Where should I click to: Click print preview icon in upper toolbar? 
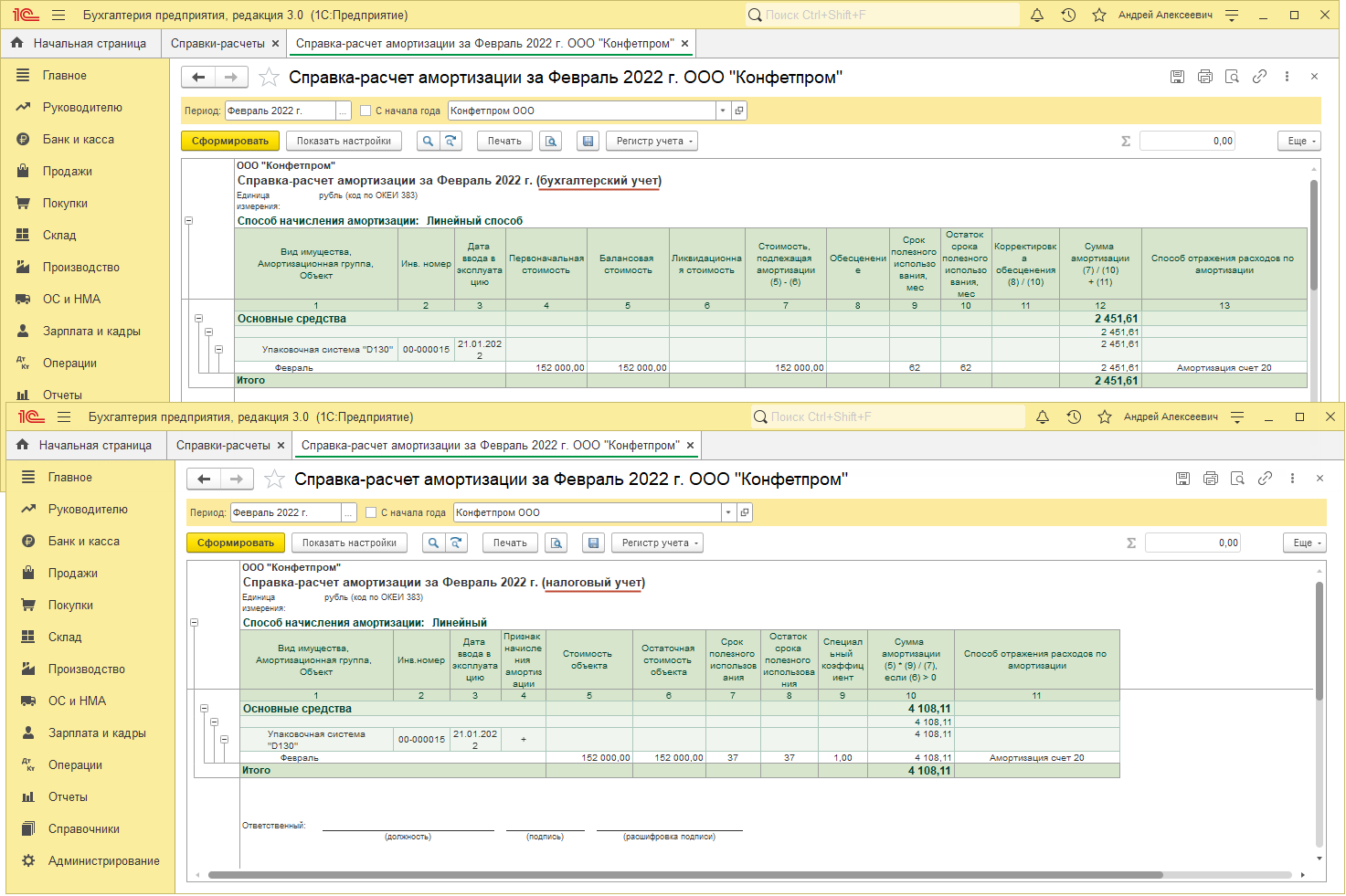pos(550,141)
